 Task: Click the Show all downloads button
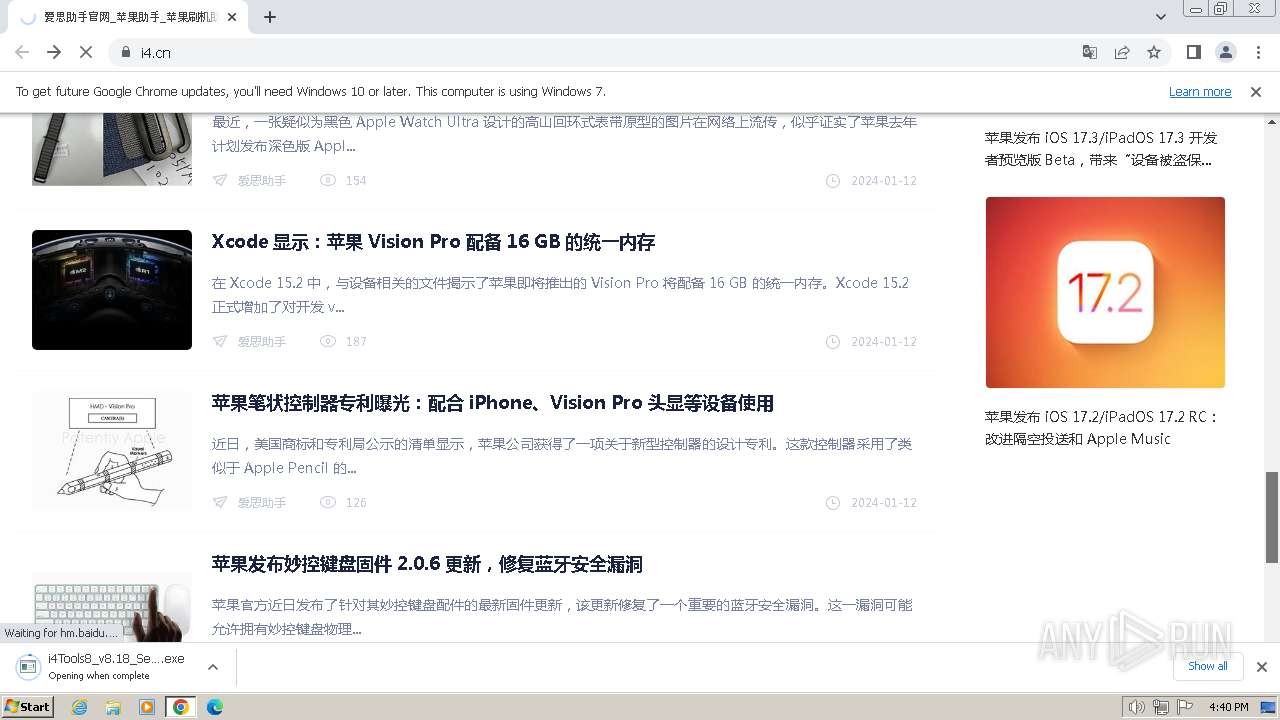click(1207, 667)
